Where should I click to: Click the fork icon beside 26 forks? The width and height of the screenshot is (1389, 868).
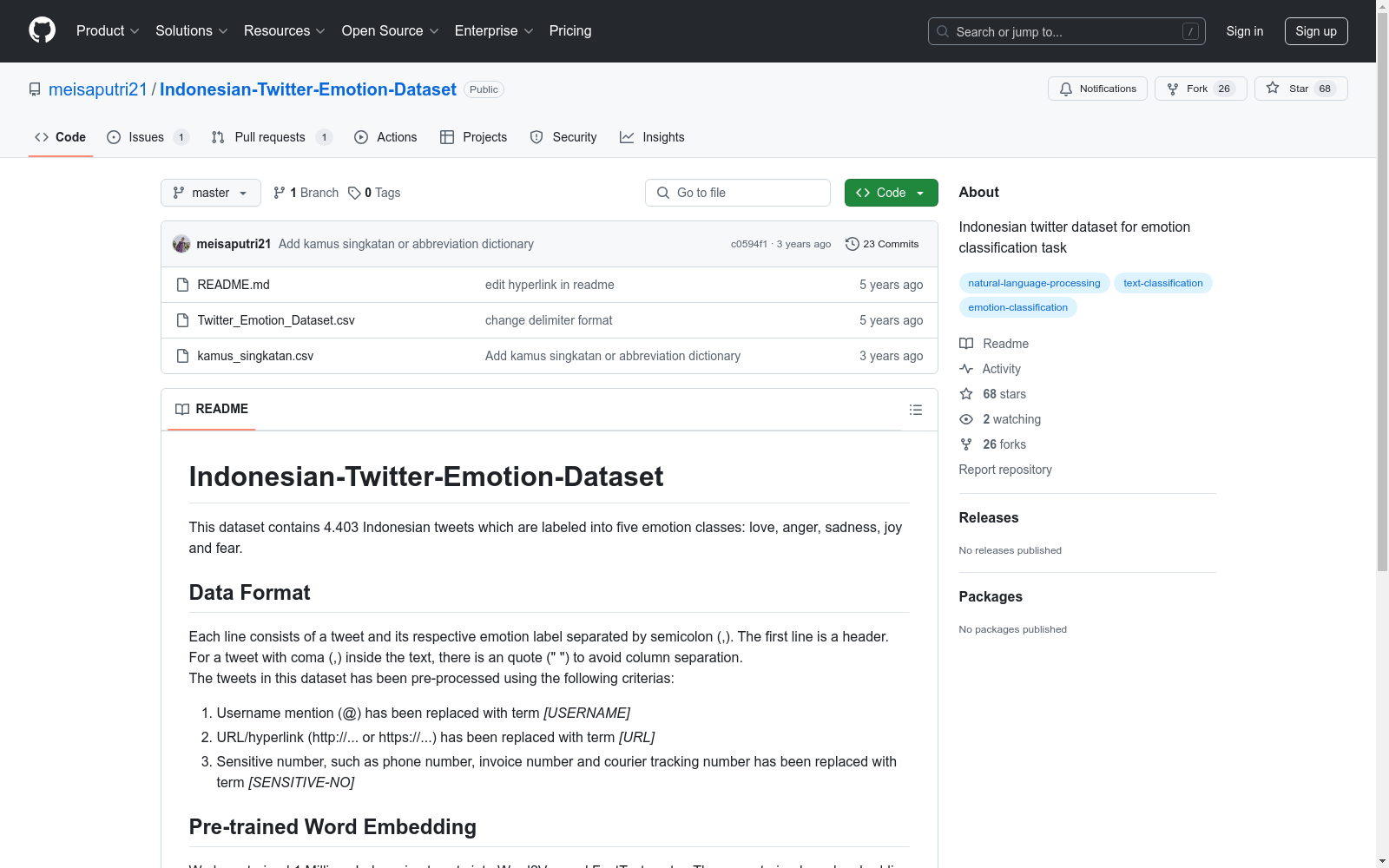966,444
